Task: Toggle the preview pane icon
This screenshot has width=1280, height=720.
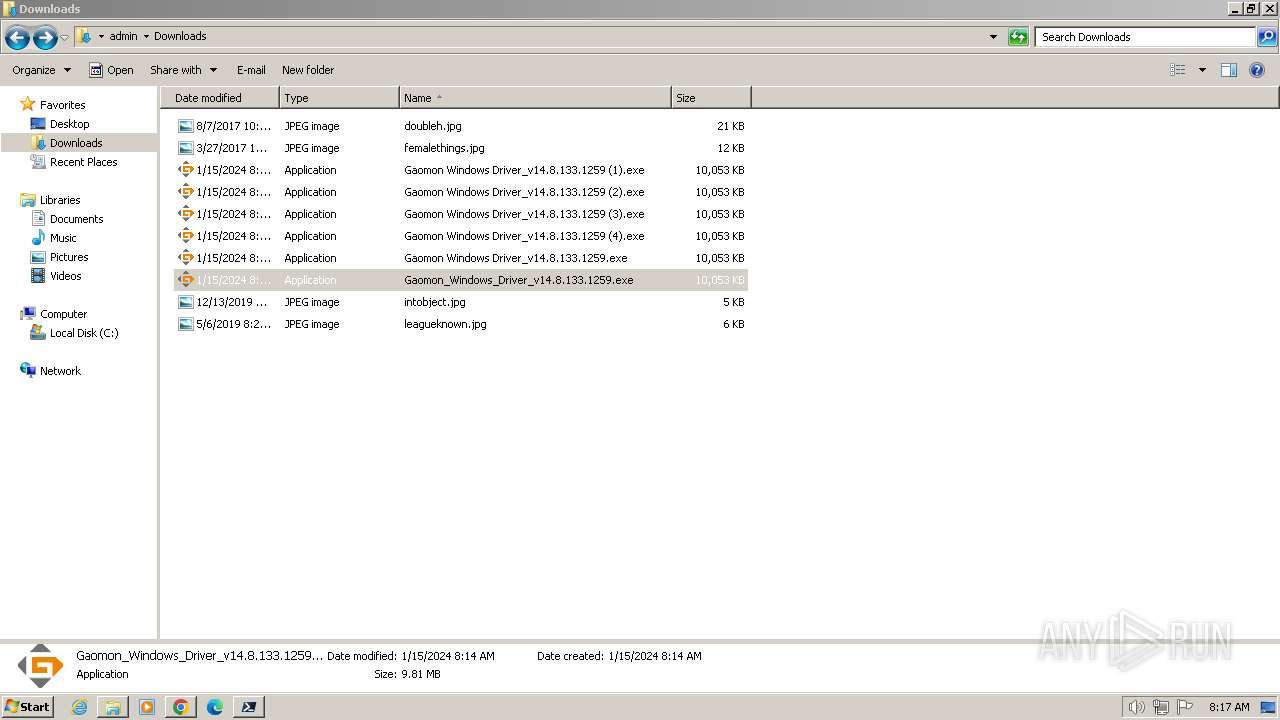Action: [x=1229, y=70]
